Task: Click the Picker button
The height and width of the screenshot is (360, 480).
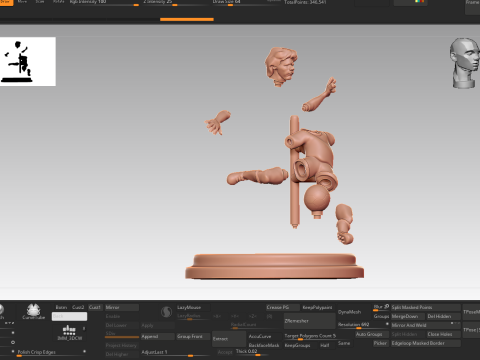Action: click(381, 343)
